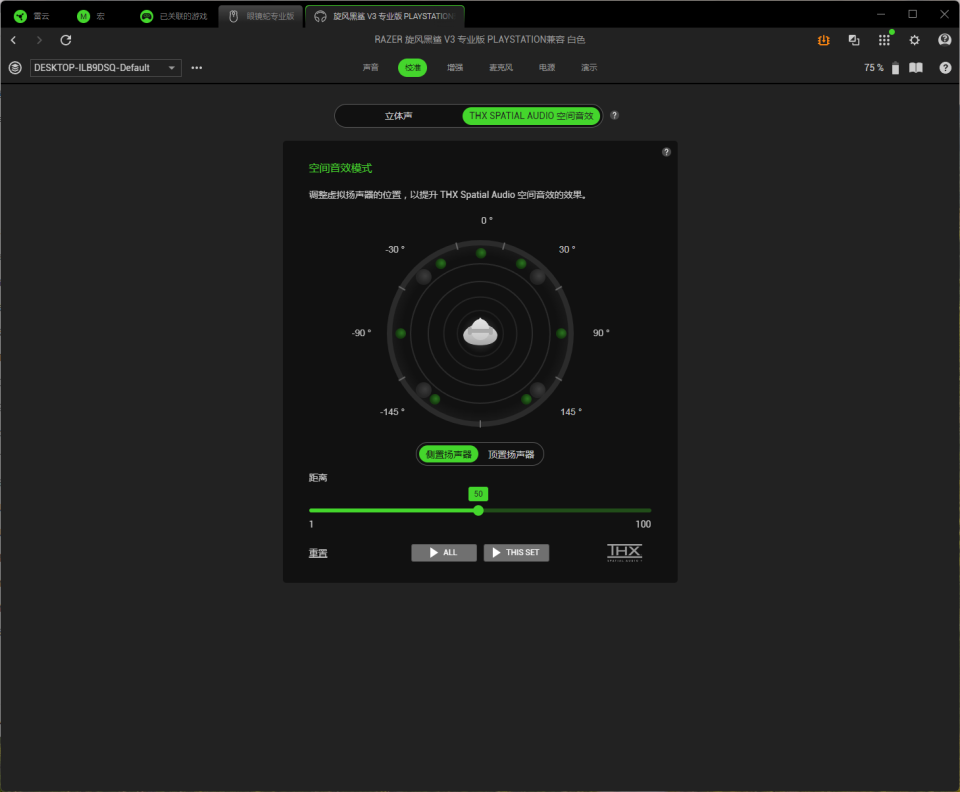The height and width of the screenshot is (792, 960).
Task: Open the user guide book icon
Action: 916,67
